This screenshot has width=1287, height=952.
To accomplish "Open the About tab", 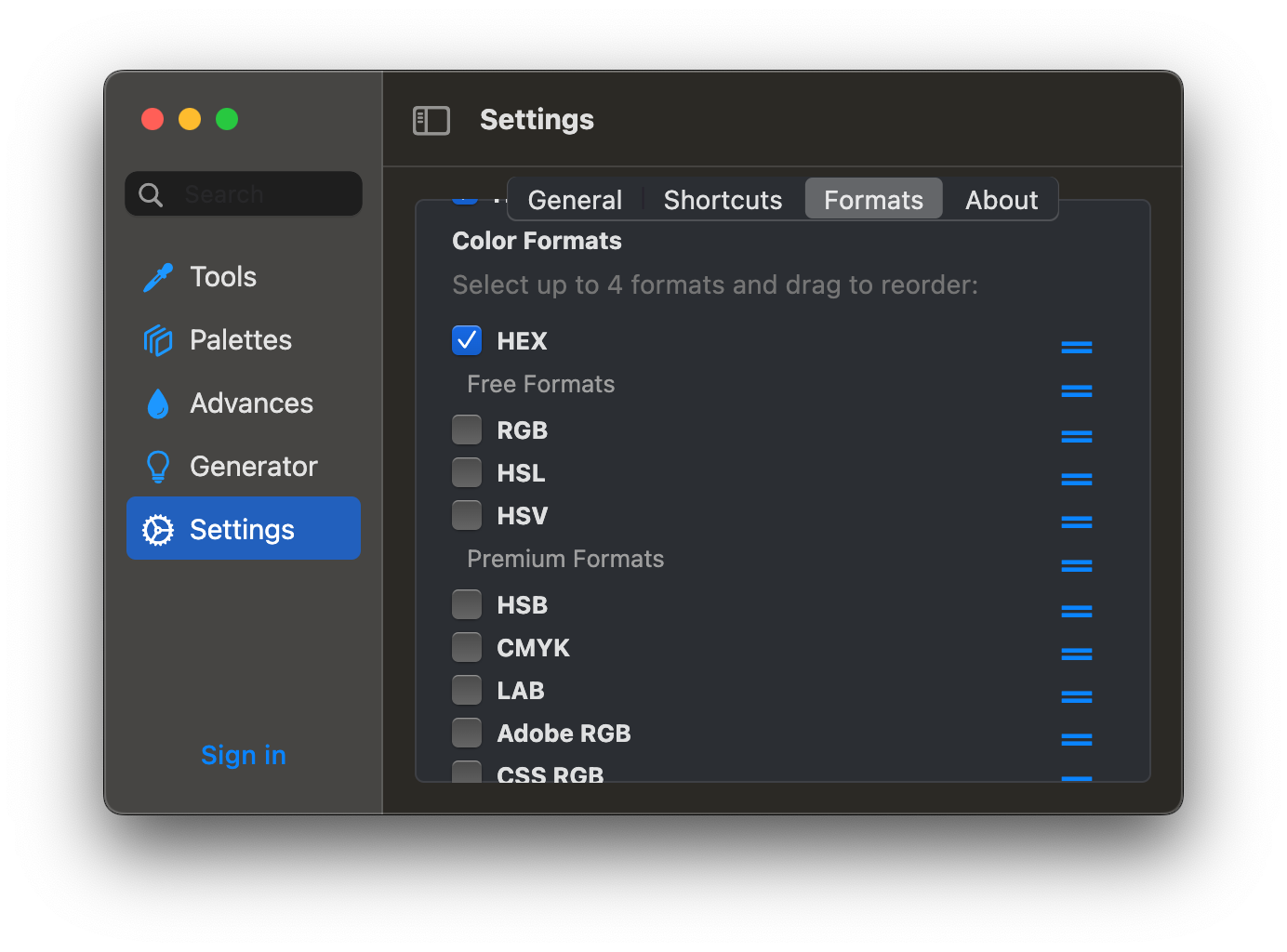I will [1001, 200].
